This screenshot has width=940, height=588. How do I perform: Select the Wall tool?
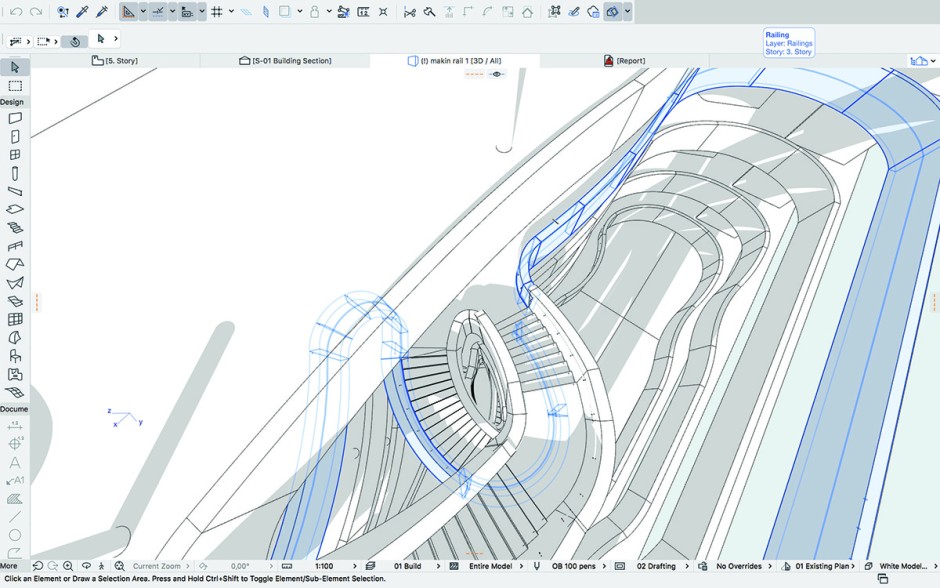click(x=15, y=118)
